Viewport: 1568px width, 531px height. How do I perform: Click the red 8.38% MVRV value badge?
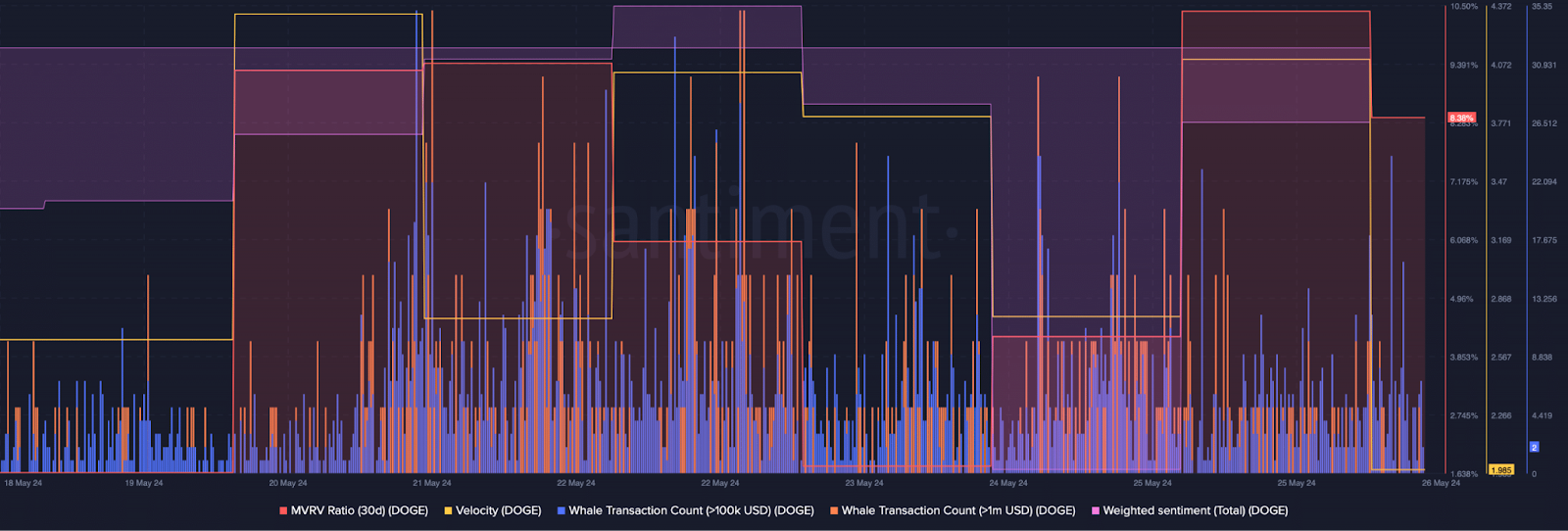[1462, 118]
